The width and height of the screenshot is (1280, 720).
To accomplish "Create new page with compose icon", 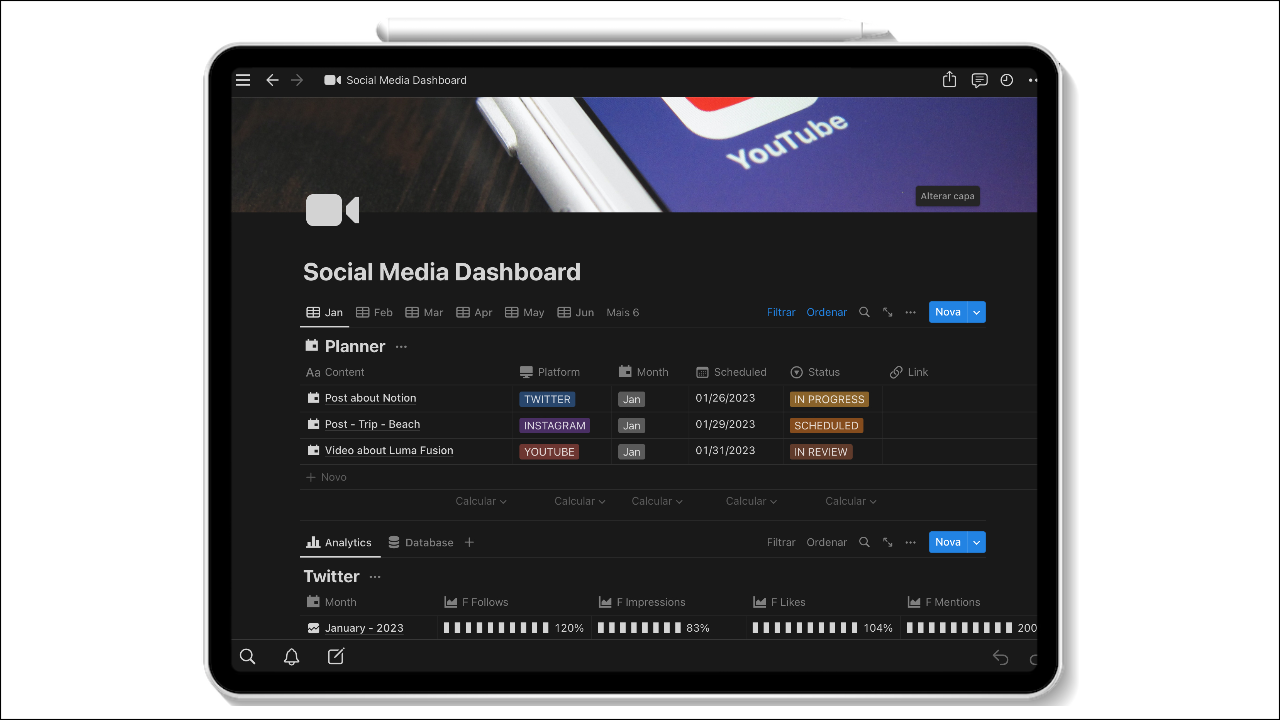I will pos(336,656).
